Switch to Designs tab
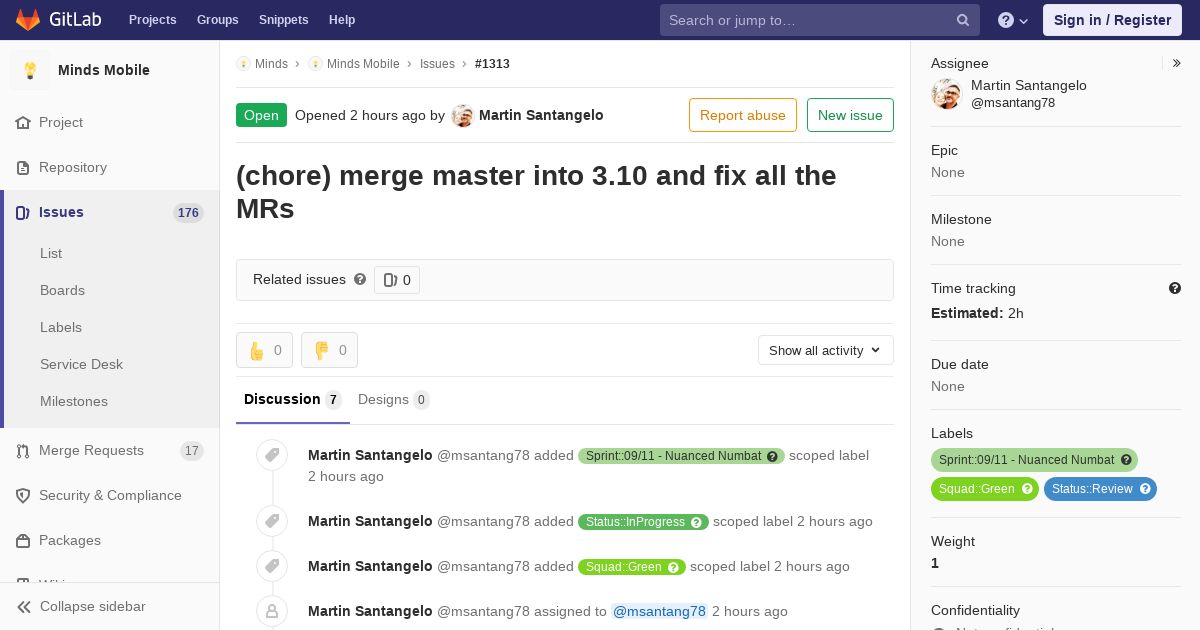The image size is (1200, 630). click(394, 400)
